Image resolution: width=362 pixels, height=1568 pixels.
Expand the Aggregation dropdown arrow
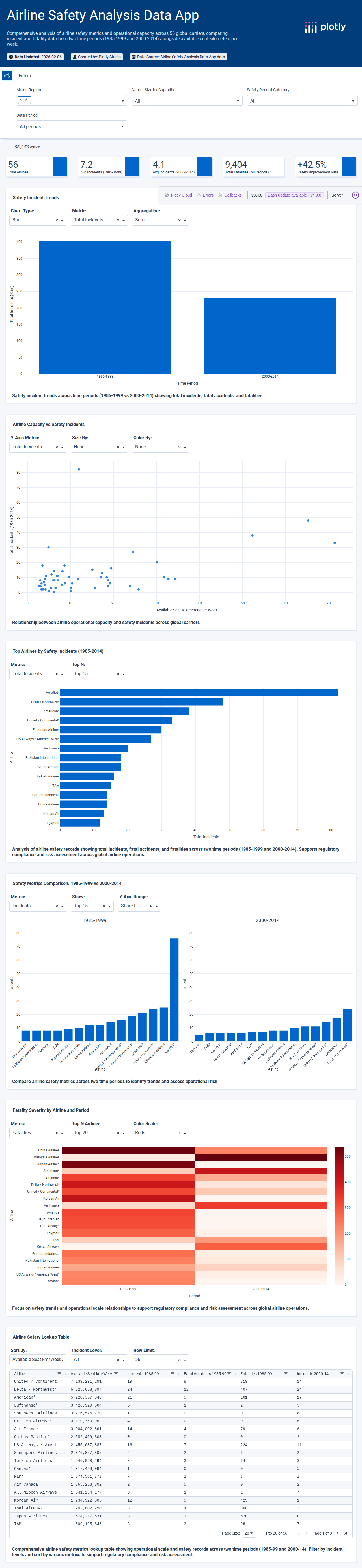tap(185, 220)
